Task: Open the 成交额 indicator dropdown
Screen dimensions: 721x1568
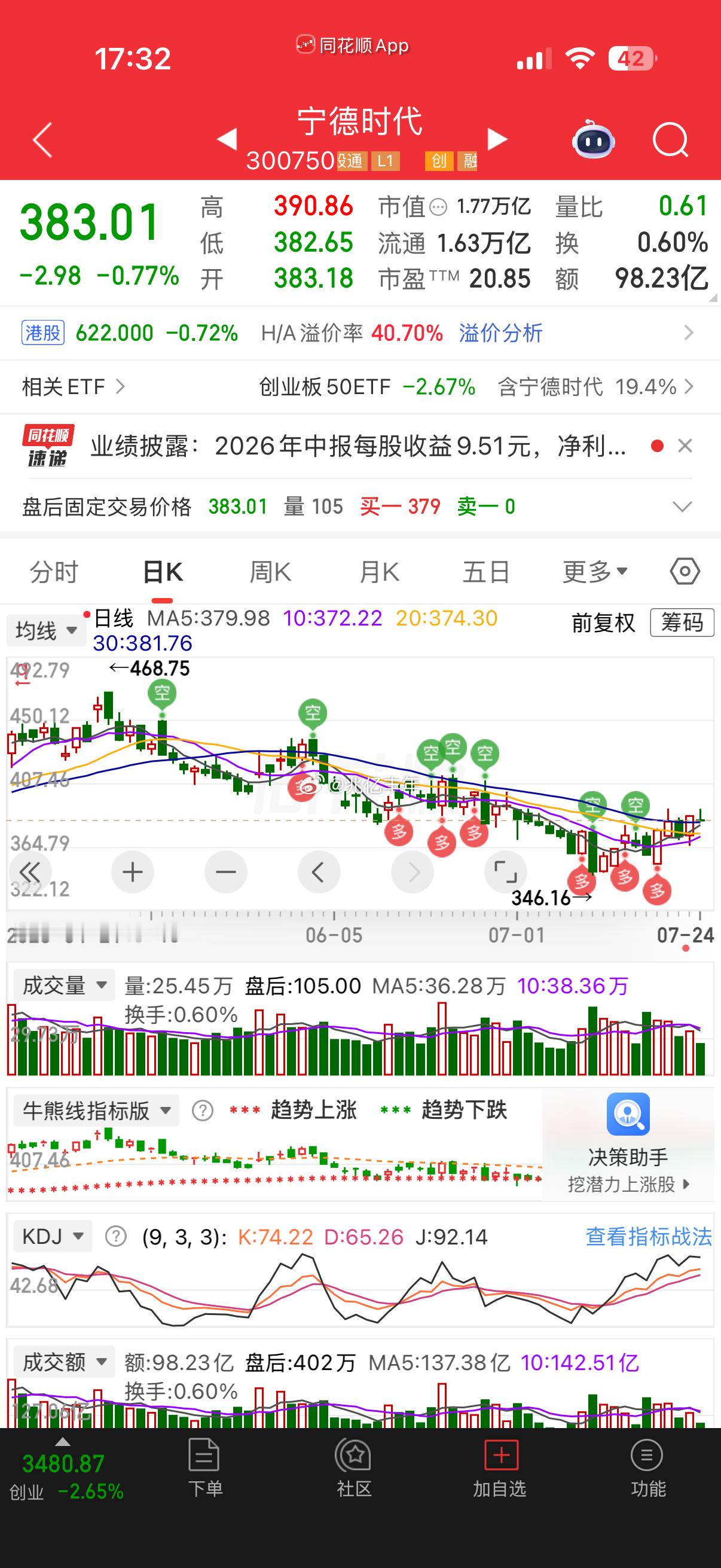Action: coord(64,1362)
